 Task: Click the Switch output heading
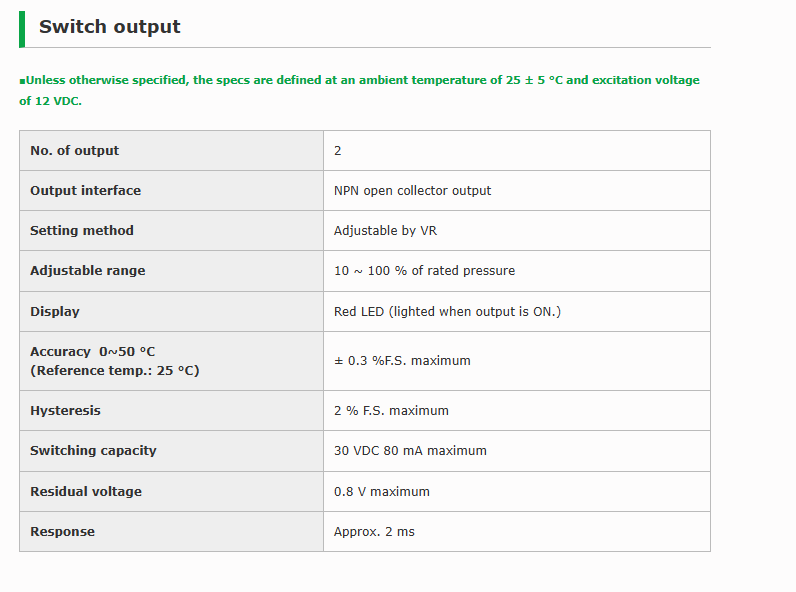(109, 27)
